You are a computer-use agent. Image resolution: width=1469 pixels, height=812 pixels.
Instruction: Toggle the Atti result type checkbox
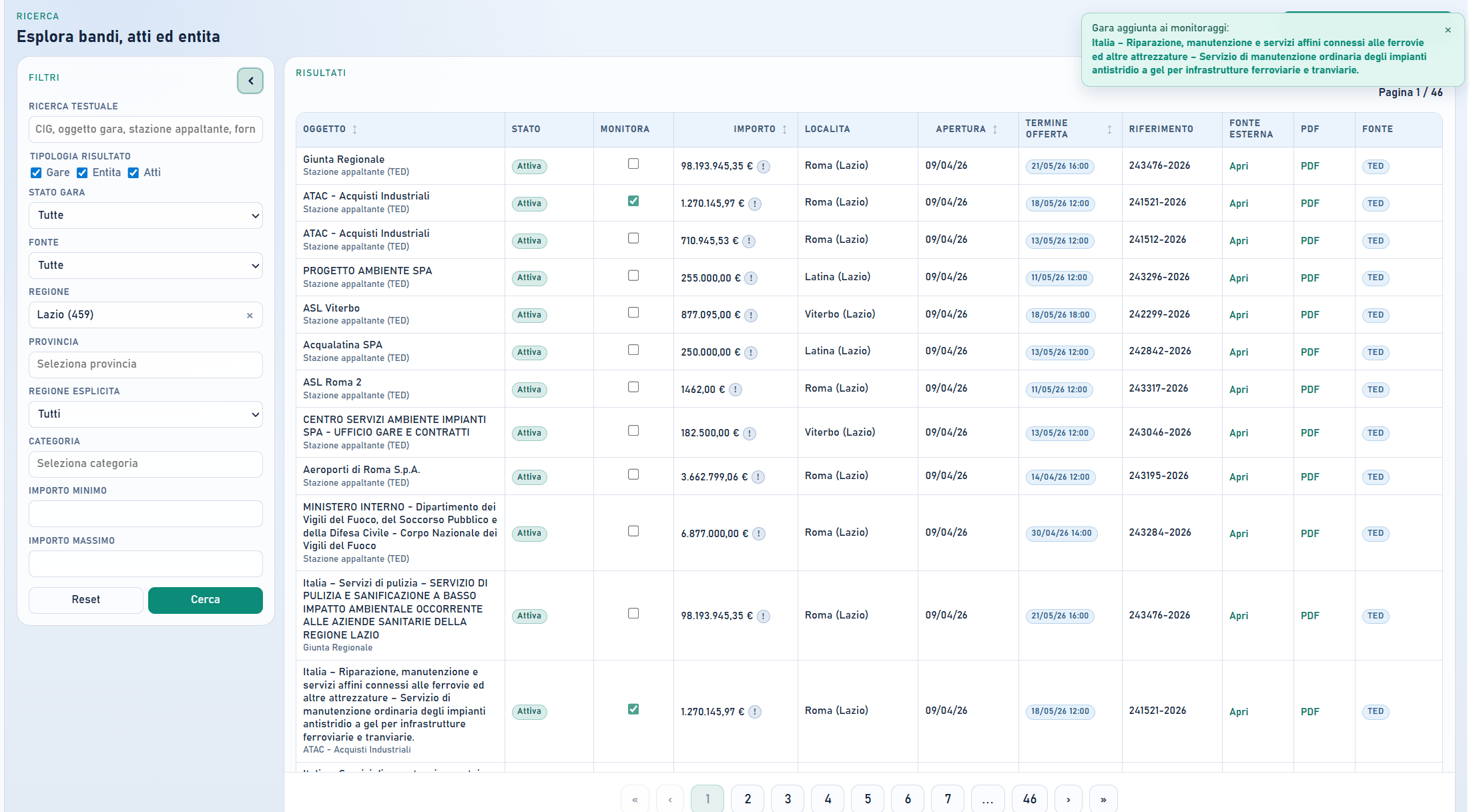(133, 173)
